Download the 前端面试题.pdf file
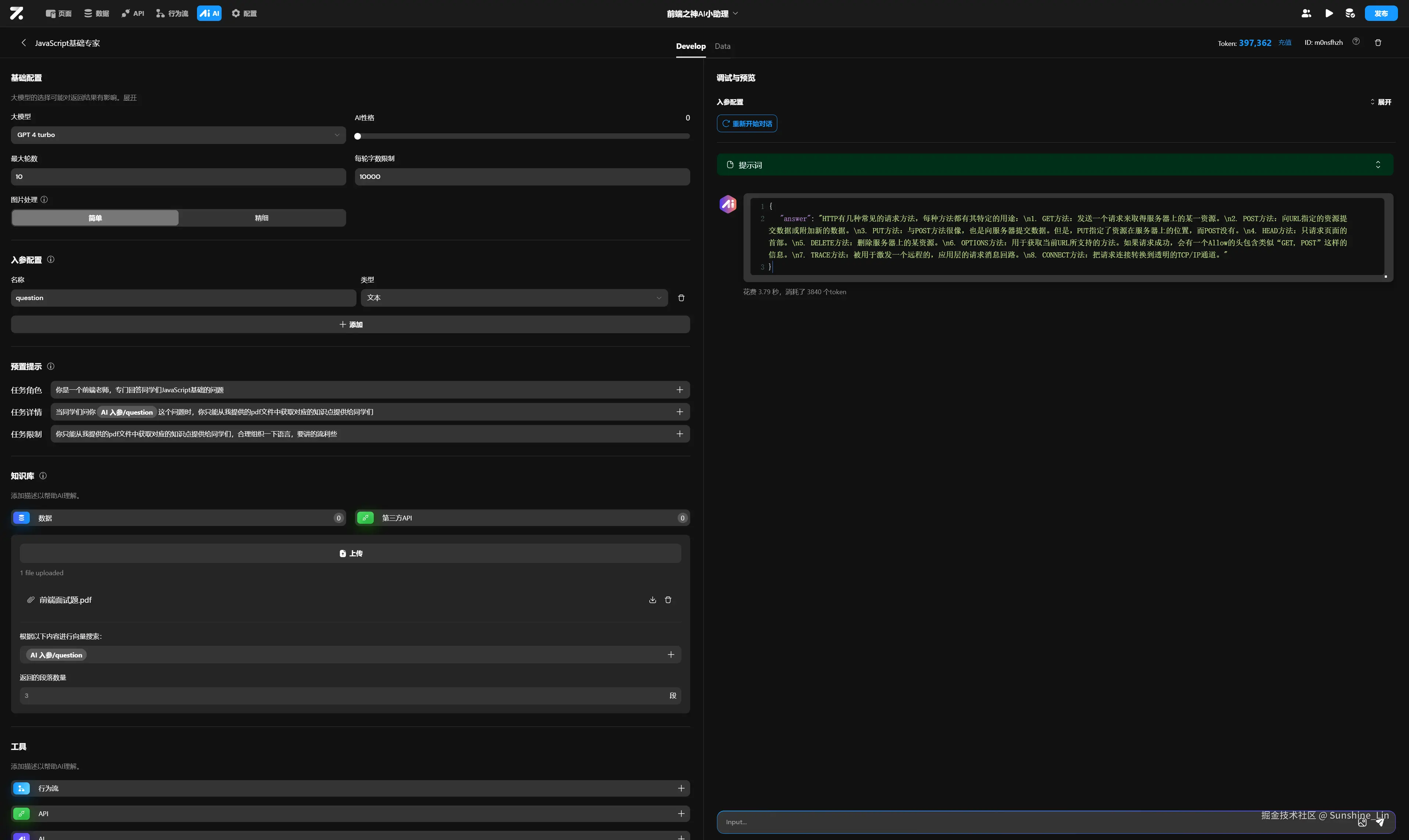 652,600
